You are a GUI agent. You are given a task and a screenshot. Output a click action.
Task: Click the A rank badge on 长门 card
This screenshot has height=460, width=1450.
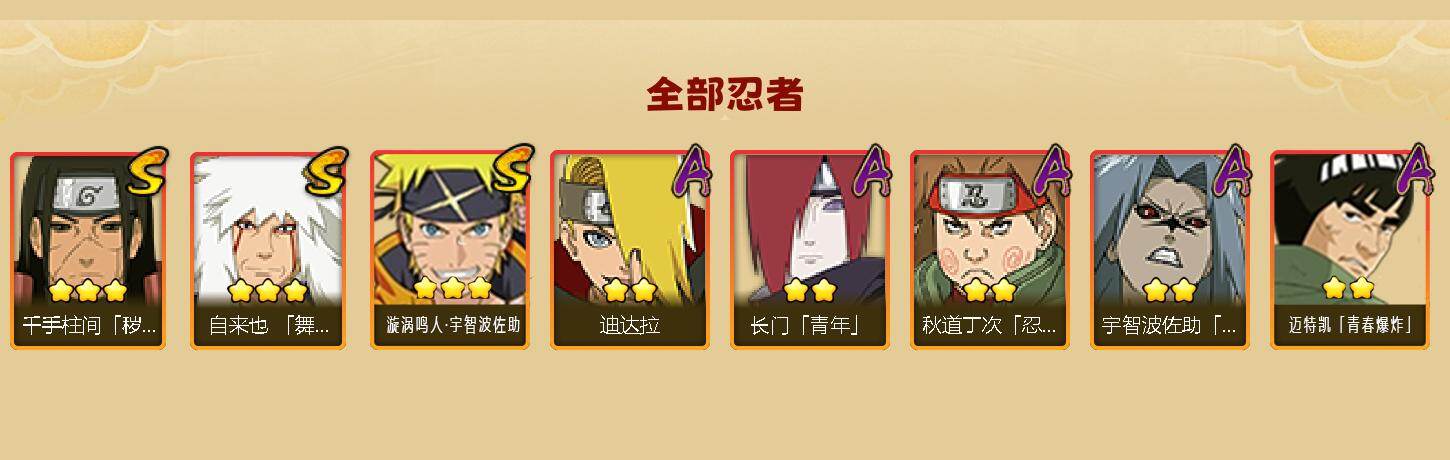tap(871, 171)
